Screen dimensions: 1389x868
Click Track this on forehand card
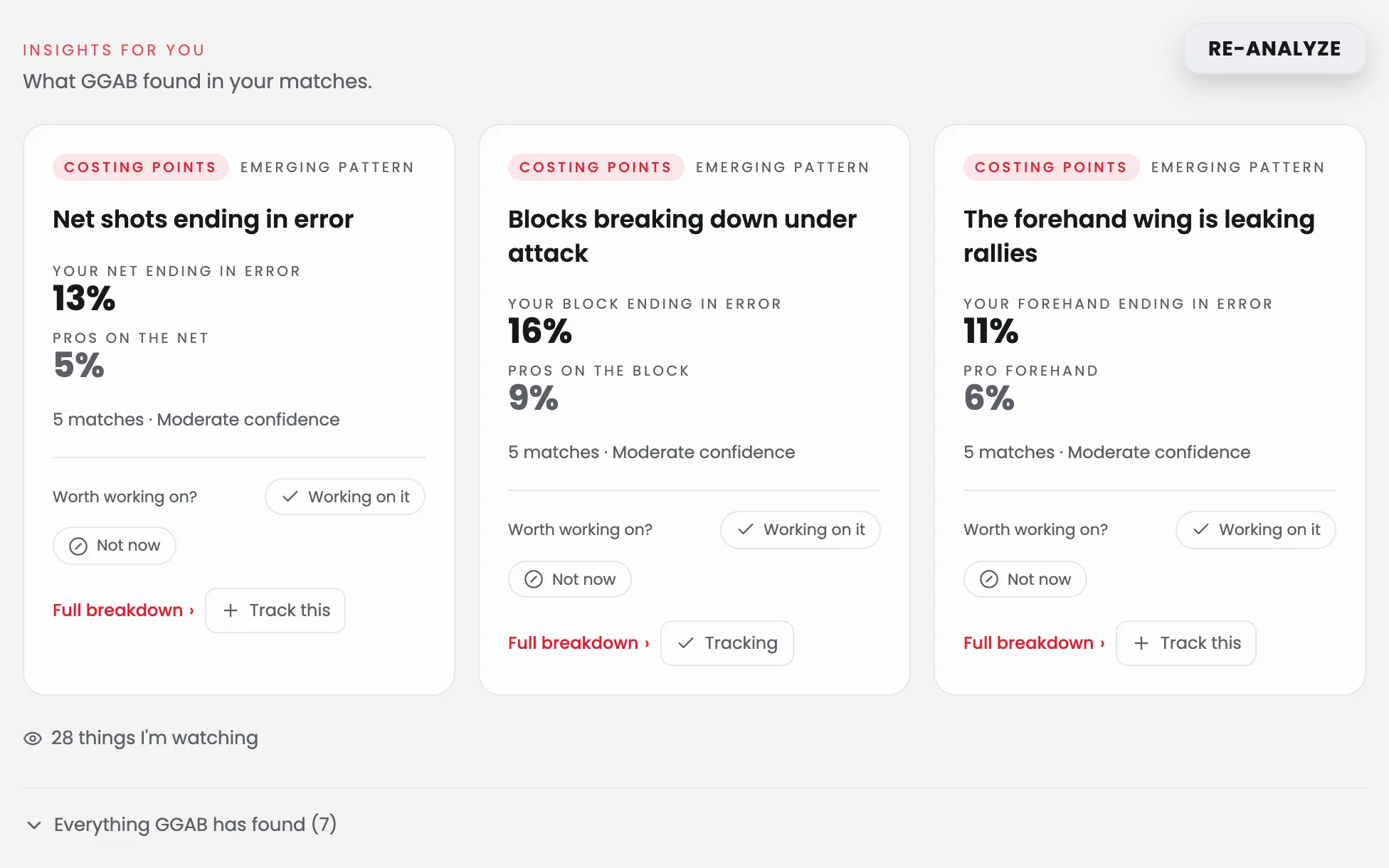[1186, 643]
